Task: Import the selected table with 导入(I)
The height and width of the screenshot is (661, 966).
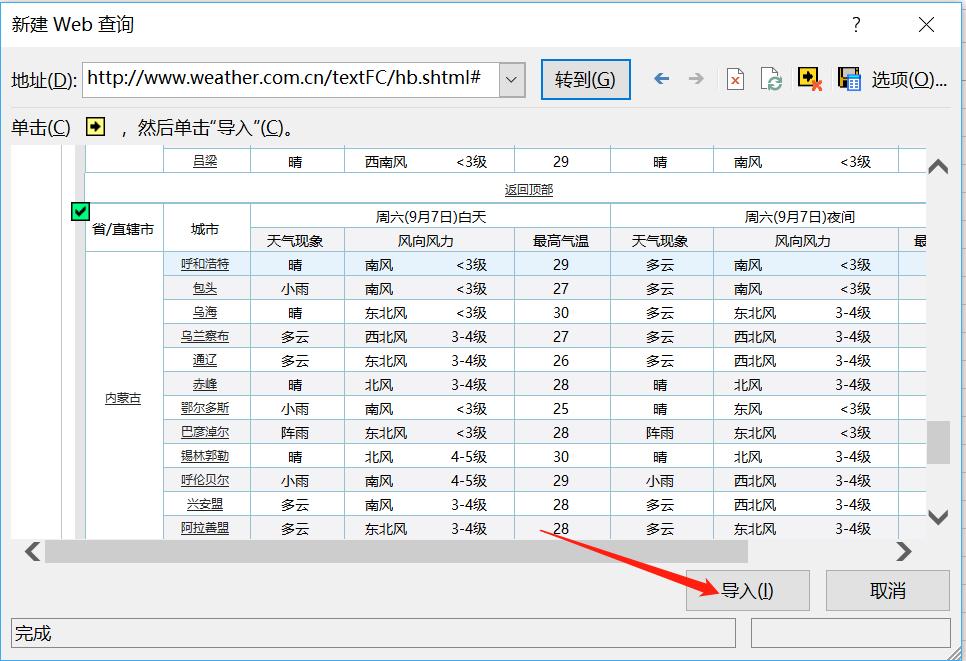Action: 748,590
